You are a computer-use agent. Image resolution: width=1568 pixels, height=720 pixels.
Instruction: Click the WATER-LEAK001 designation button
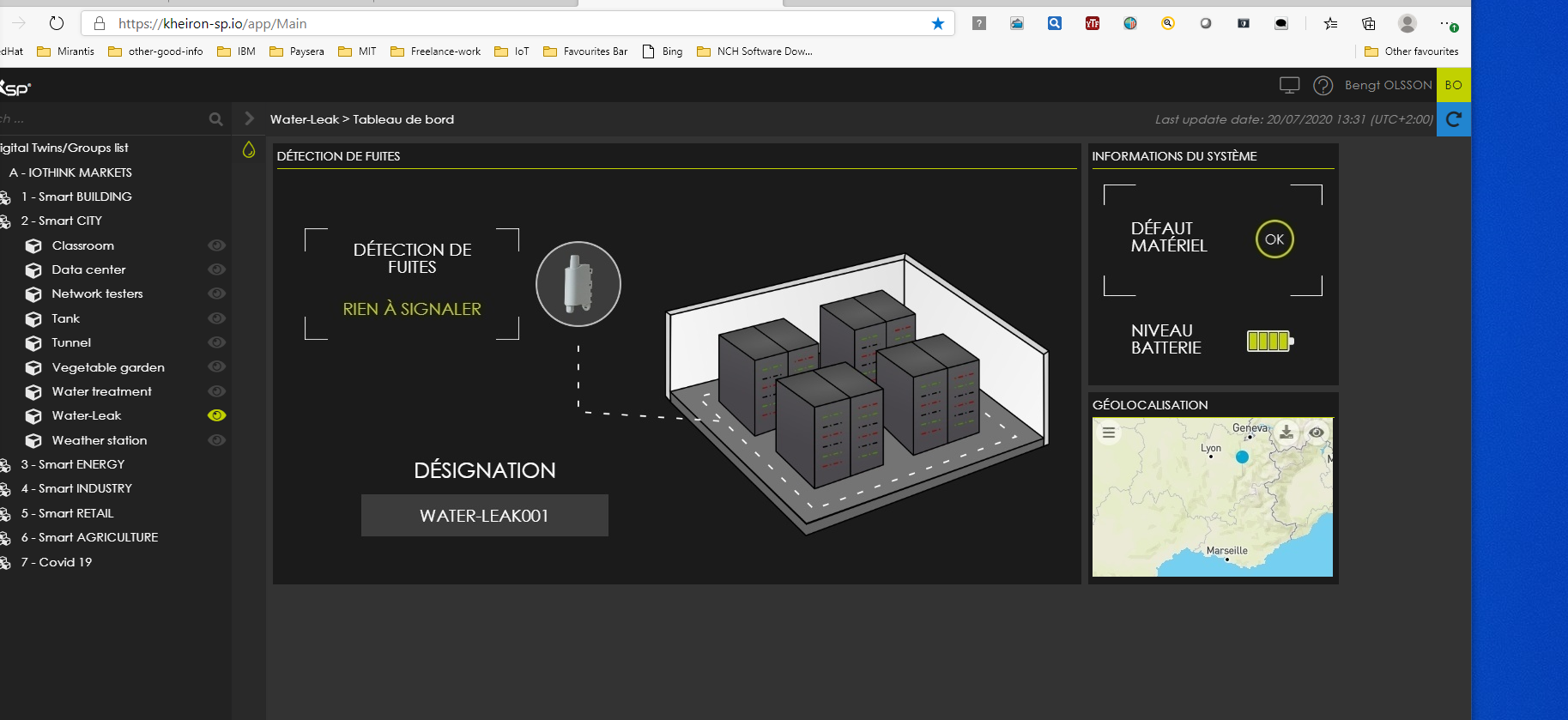click(x=484, y=516)
